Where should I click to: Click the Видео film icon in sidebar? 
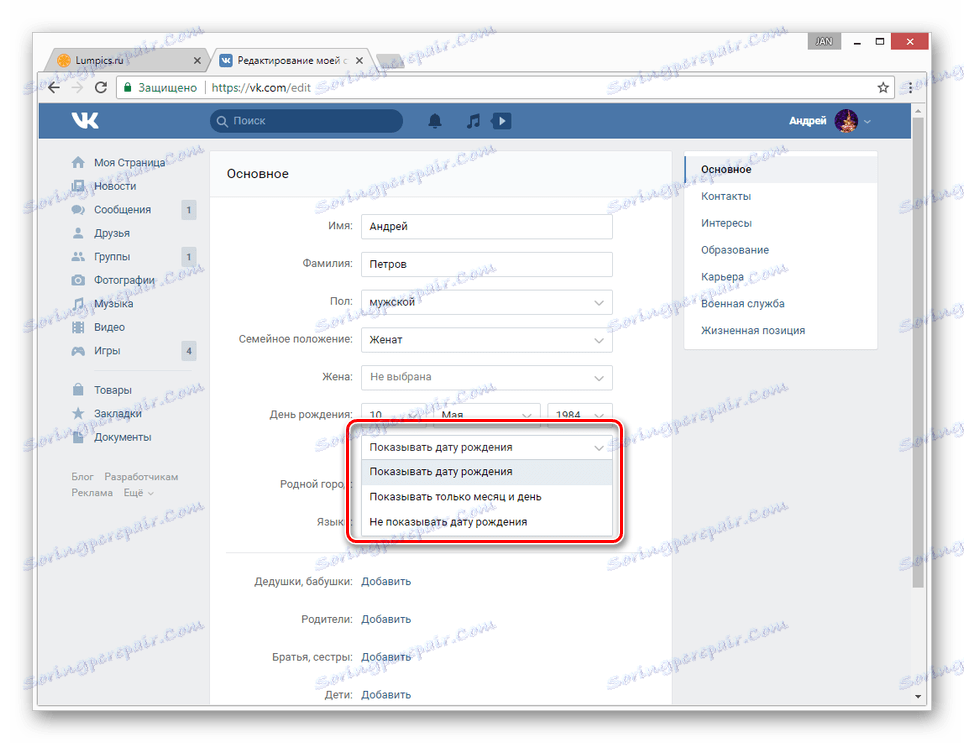pyautogui.click(x=78, y=327)
